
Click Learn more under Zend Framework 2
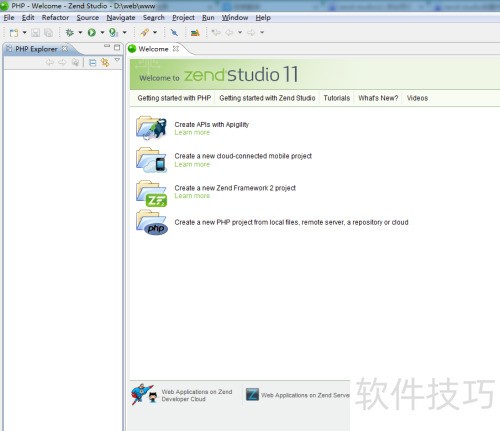coord(192,196)
